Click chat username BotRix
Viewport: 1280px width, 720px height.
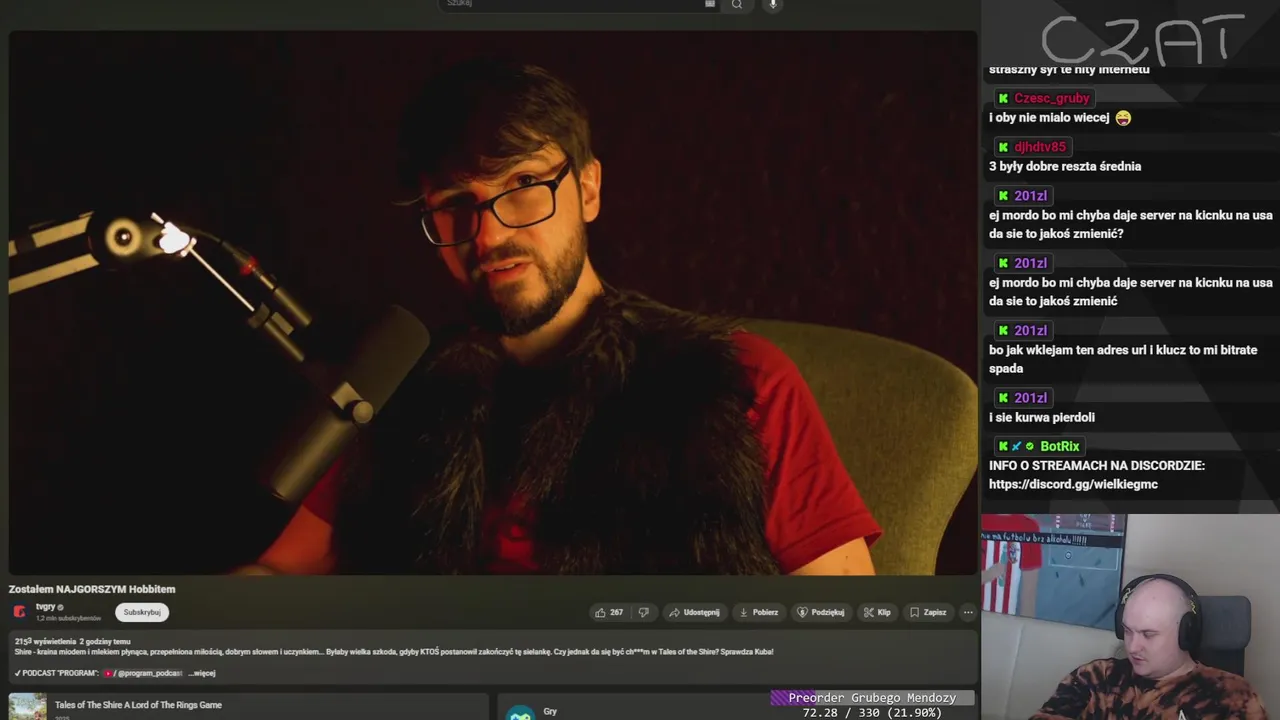click(1060, 446)
